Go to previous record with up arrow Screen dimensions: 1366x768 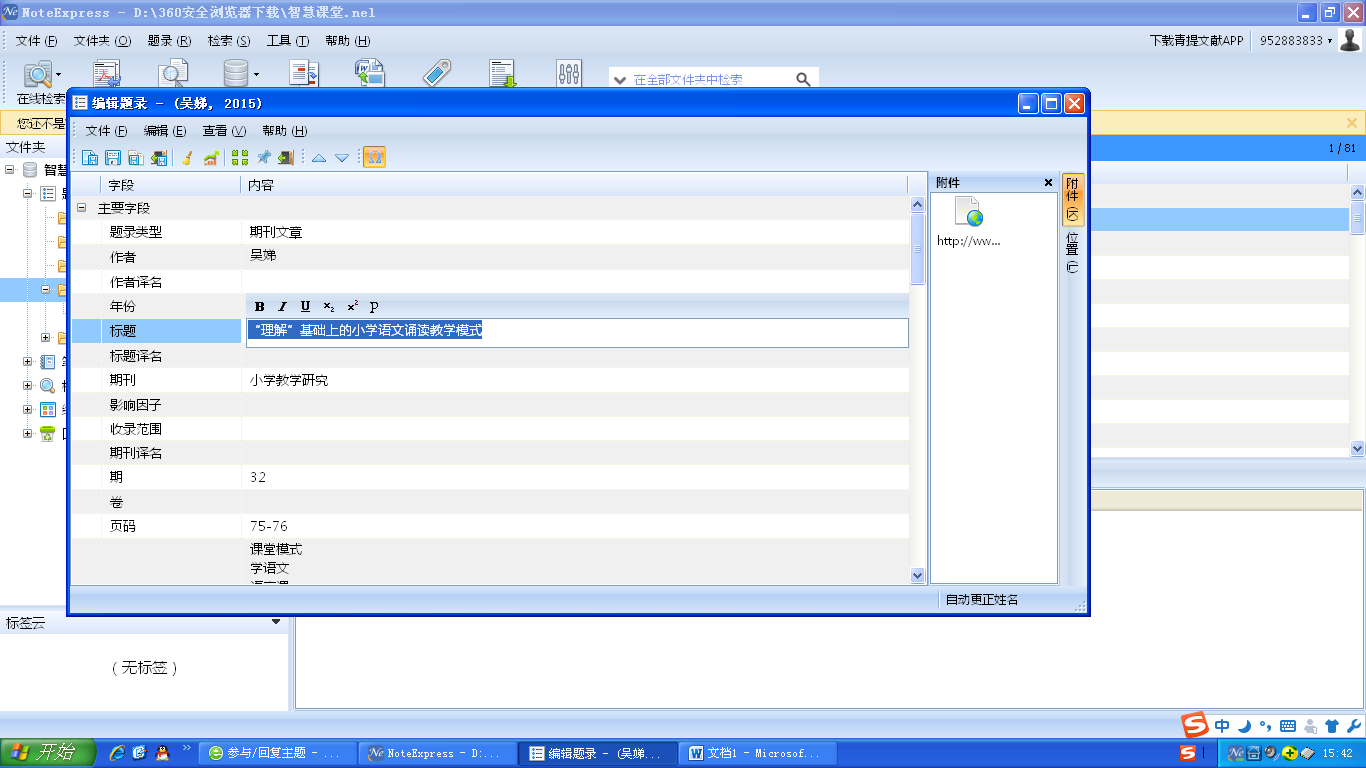[x=319, y=158]
